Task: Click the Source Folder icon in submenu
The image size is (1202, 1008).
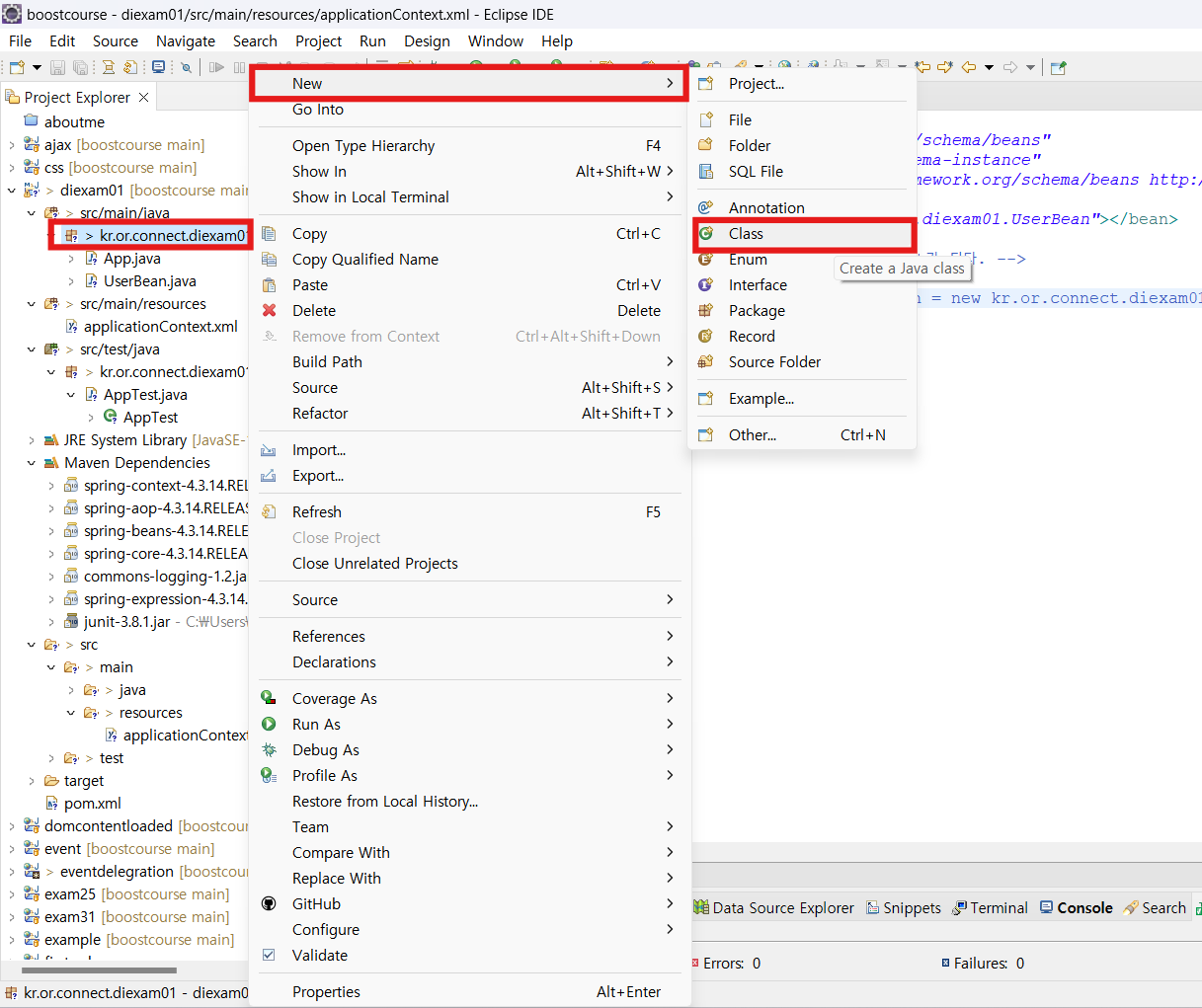Action: tap(705, 362)
